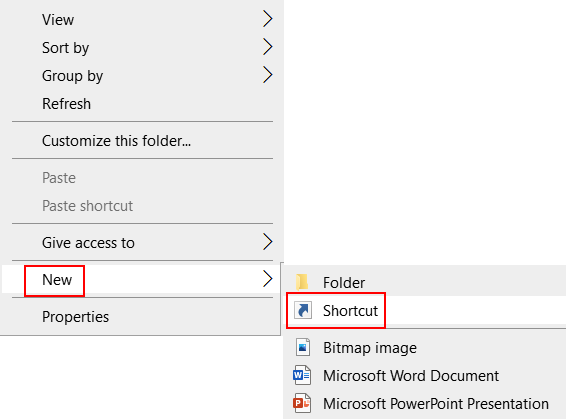Click the PowerPoint presentation icon
This screenshot has width=566, height=419.
[302, 403]
